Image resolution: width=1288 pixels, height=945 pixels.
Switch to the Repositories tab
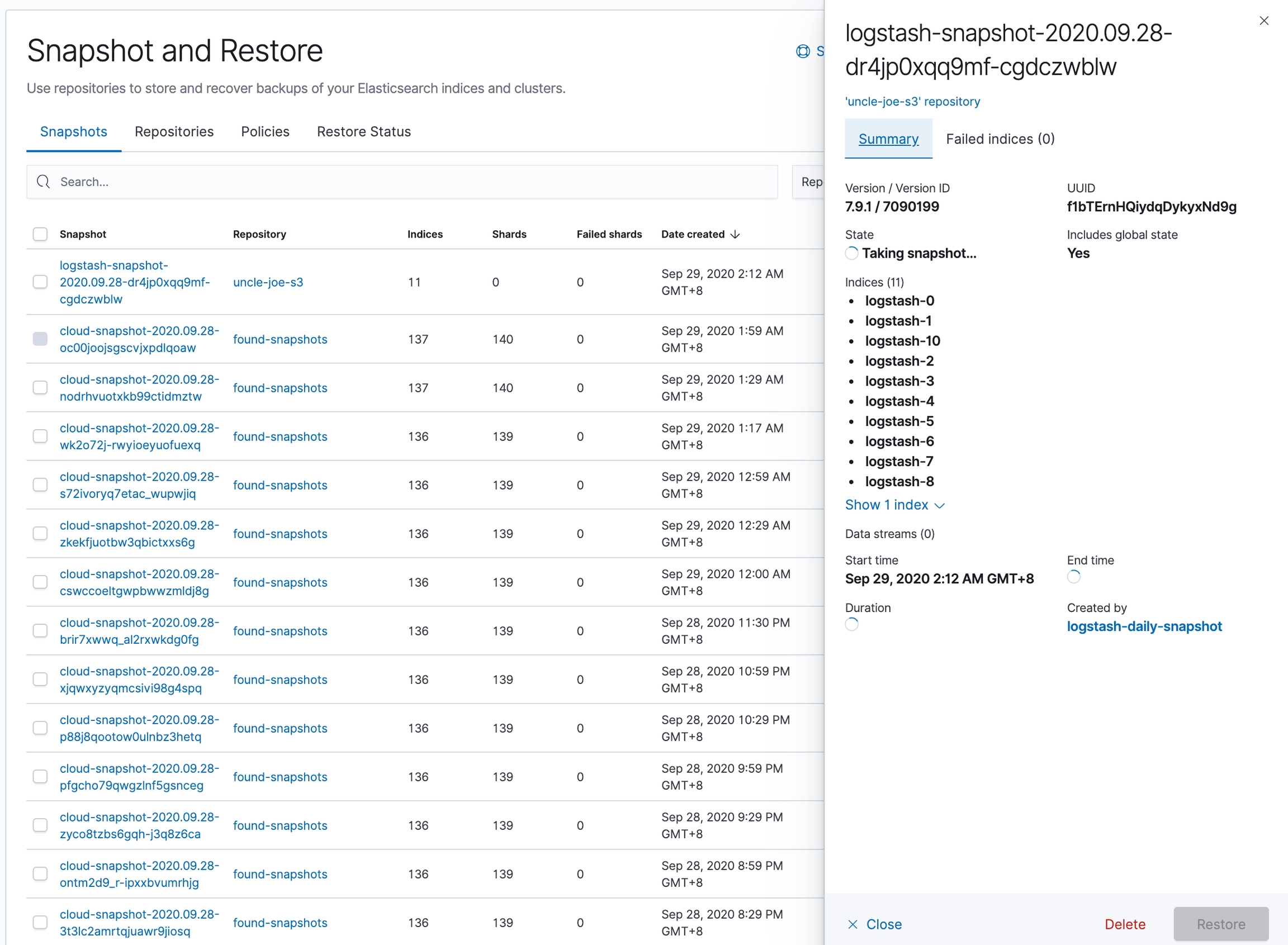[x=174, y=131]
